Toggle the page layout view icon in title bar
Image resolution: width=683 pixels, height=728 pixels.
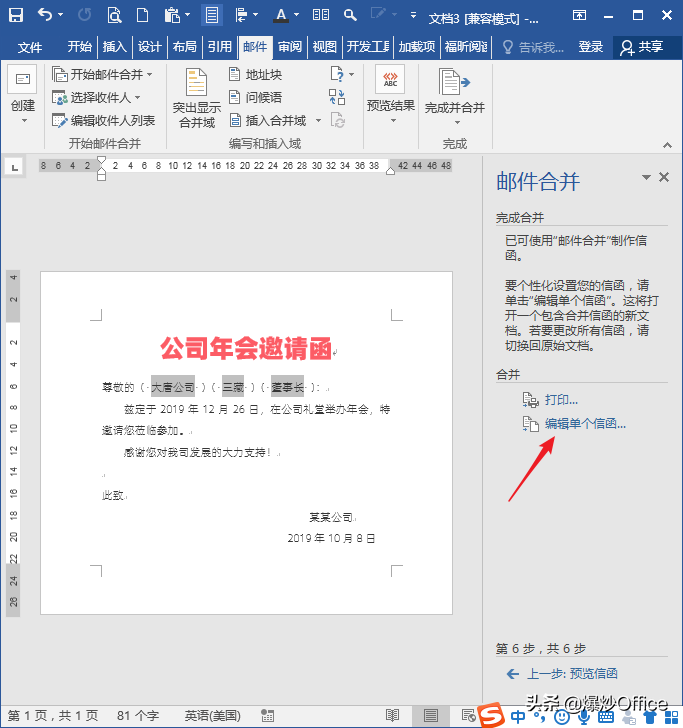click(x=212, y=15)
